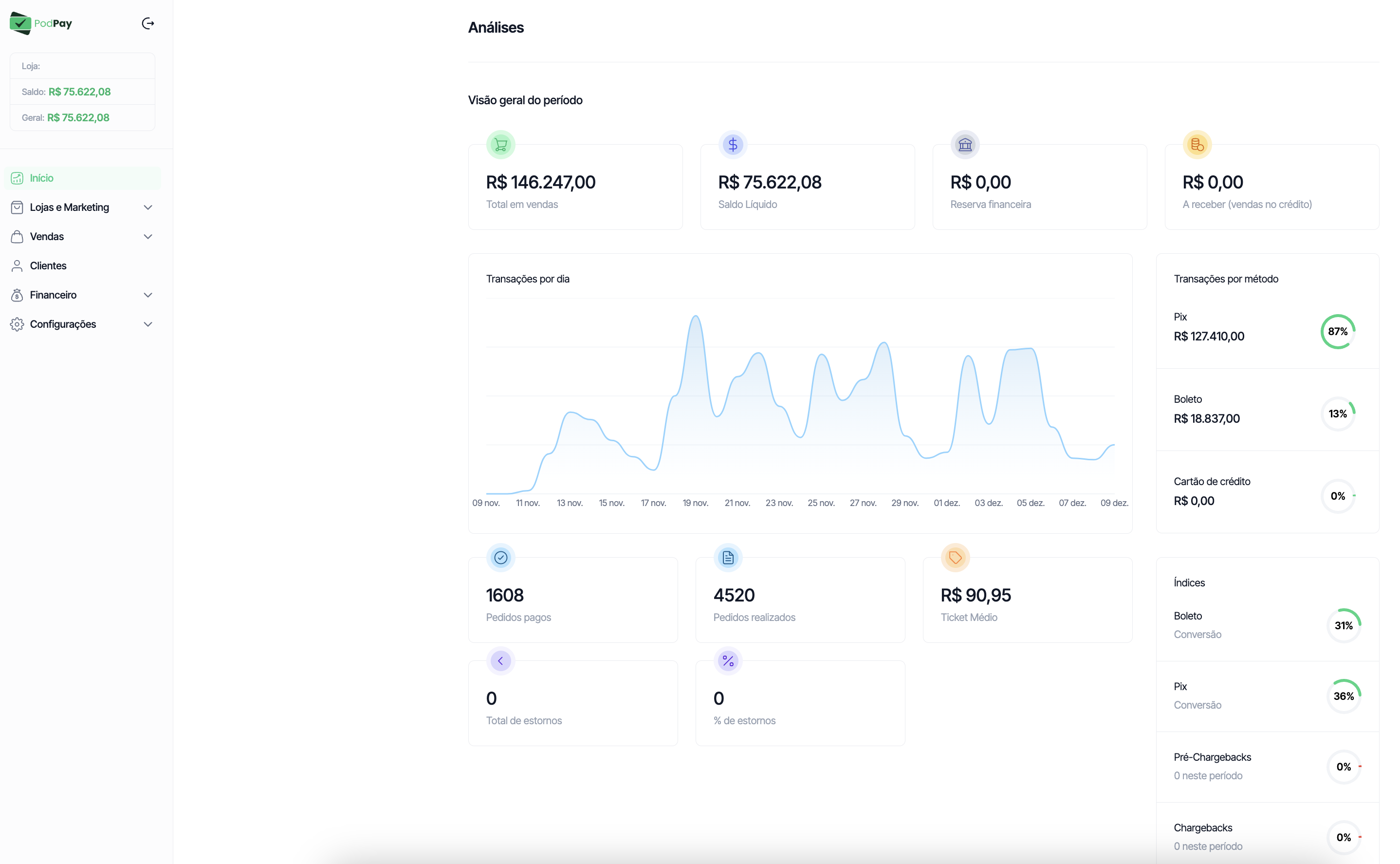Go to the Clientes page

[82, 265]
